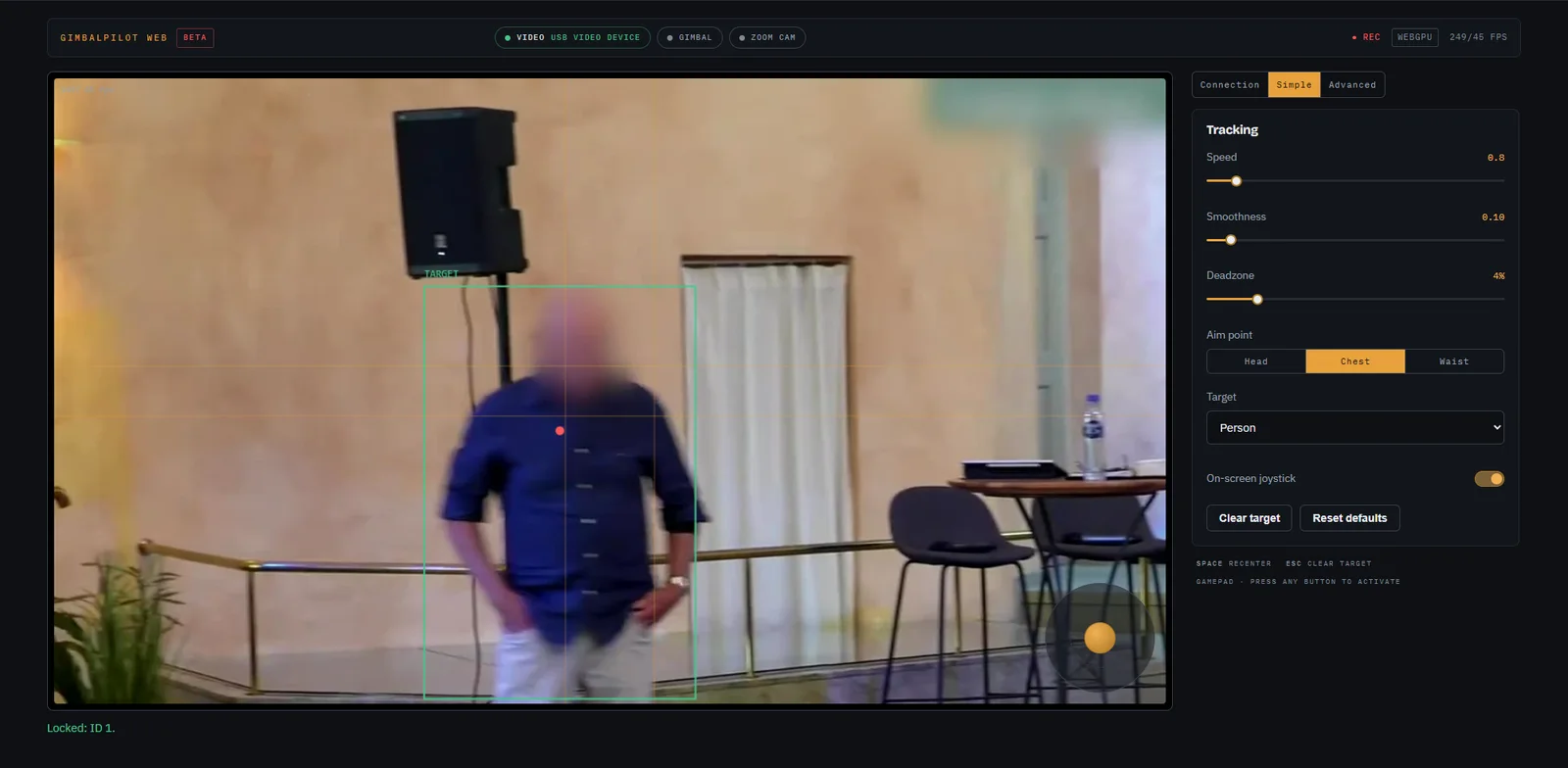Switch to the Advanced tab
Viewport: 1568px width, 768px height.
[1352, 84]
